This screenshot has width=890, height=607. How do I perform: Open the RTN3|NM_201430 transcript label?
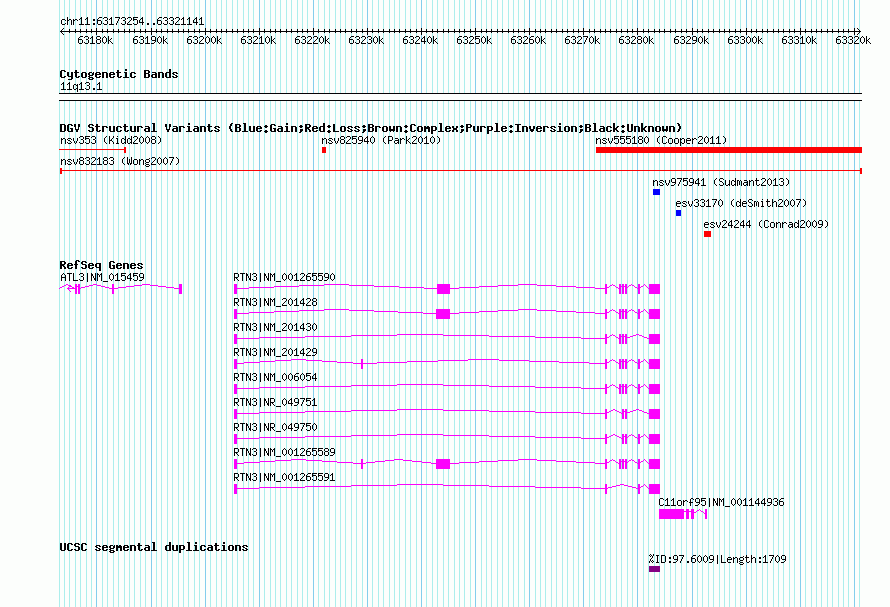tap(275, 327)
